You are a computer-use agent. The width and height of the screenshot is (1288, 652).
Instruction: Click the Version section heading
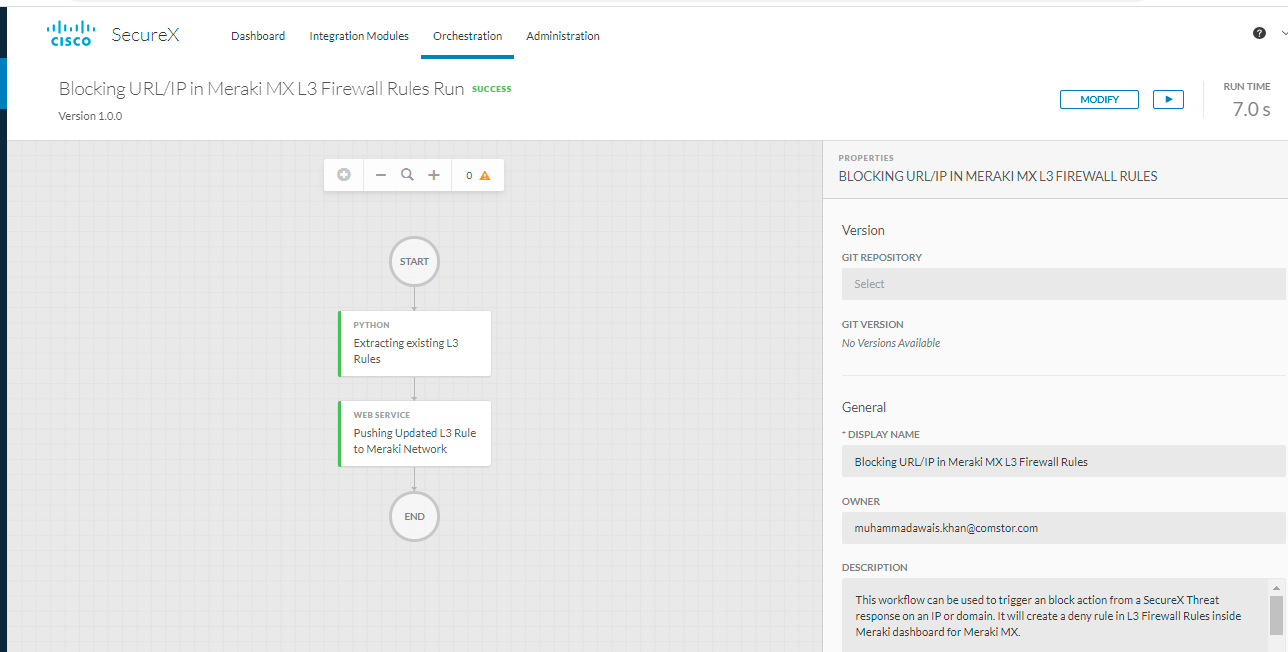point(863,230)
